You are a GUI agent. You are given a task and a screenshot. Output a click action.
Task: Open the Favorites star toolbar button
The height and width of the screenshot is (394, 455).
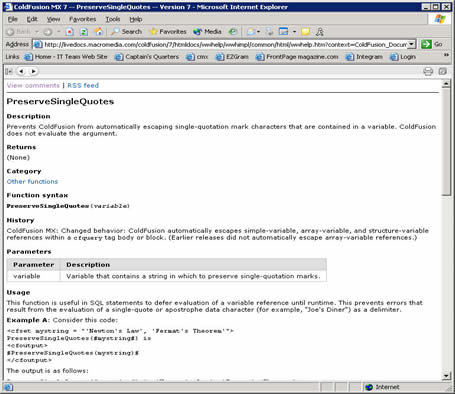168,32
